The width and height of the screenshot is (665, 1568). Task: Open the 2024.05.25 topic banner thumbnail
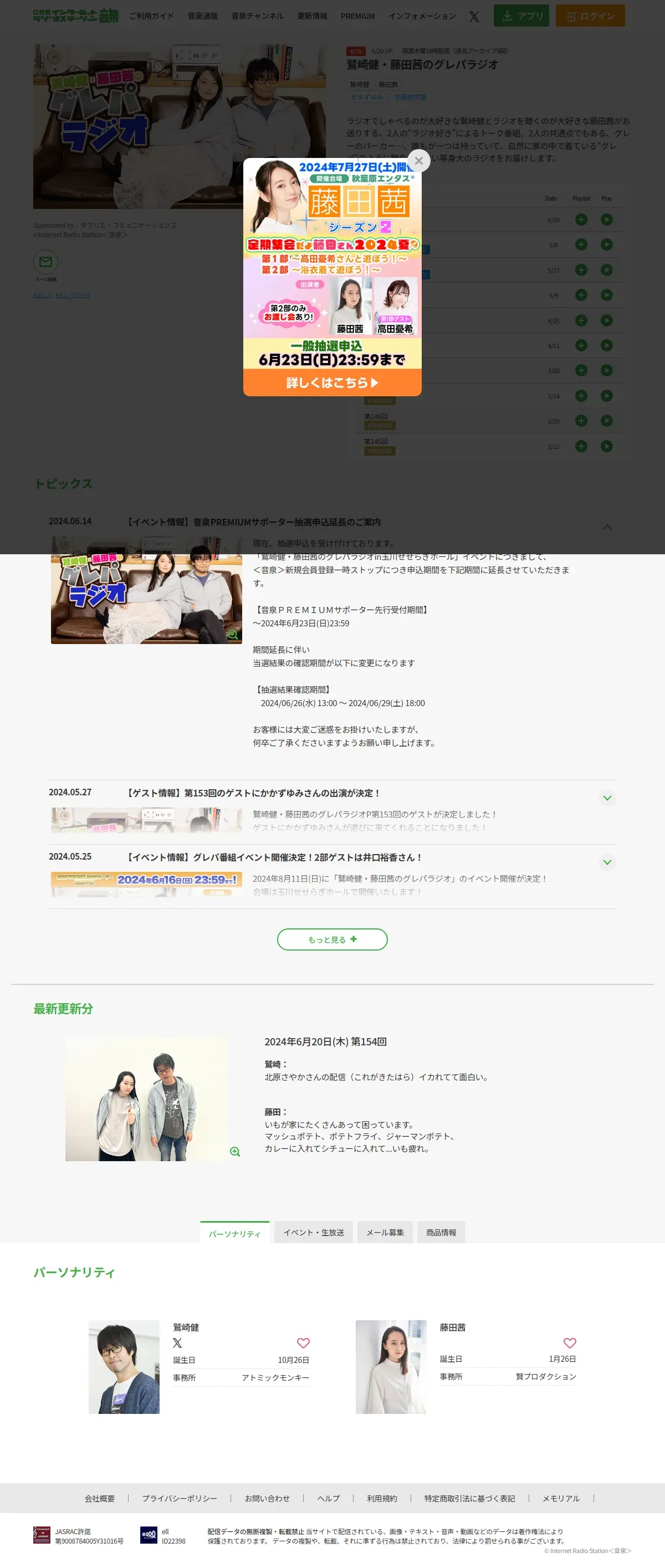(147, 885)
